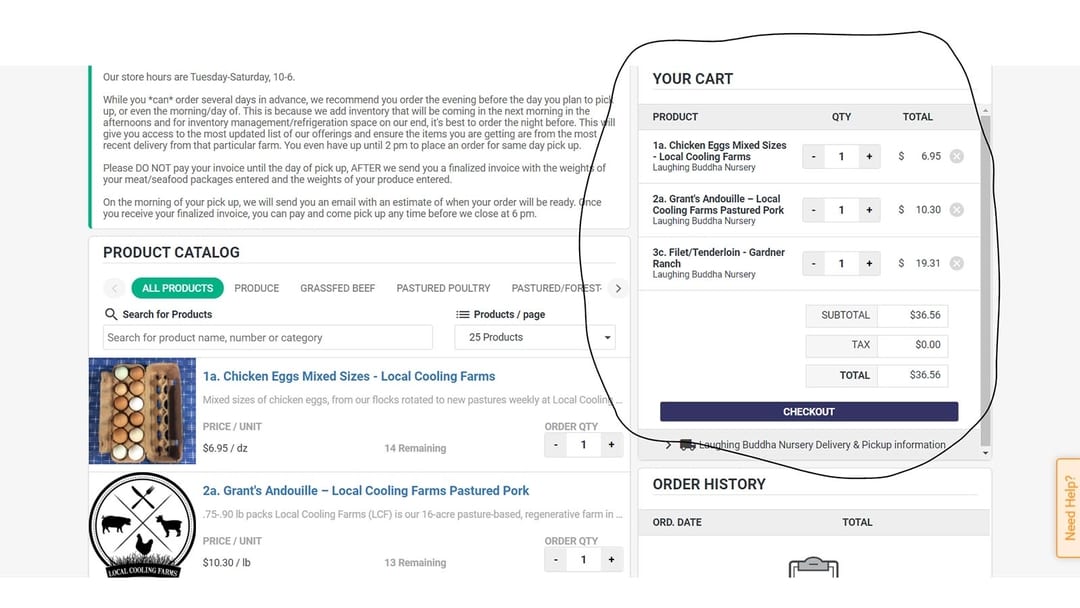Increase order quantity for Grant's Andouille listing
The width and height of the screenshot is (1080, 608).
click(612, 560)
